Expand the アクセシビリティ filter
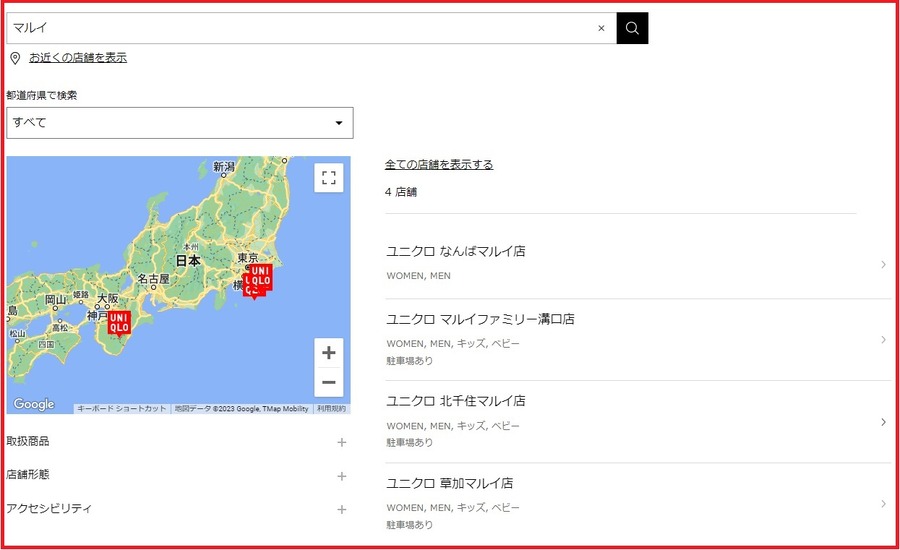This screenshot has width=900, height=550. tap(177, 509)
